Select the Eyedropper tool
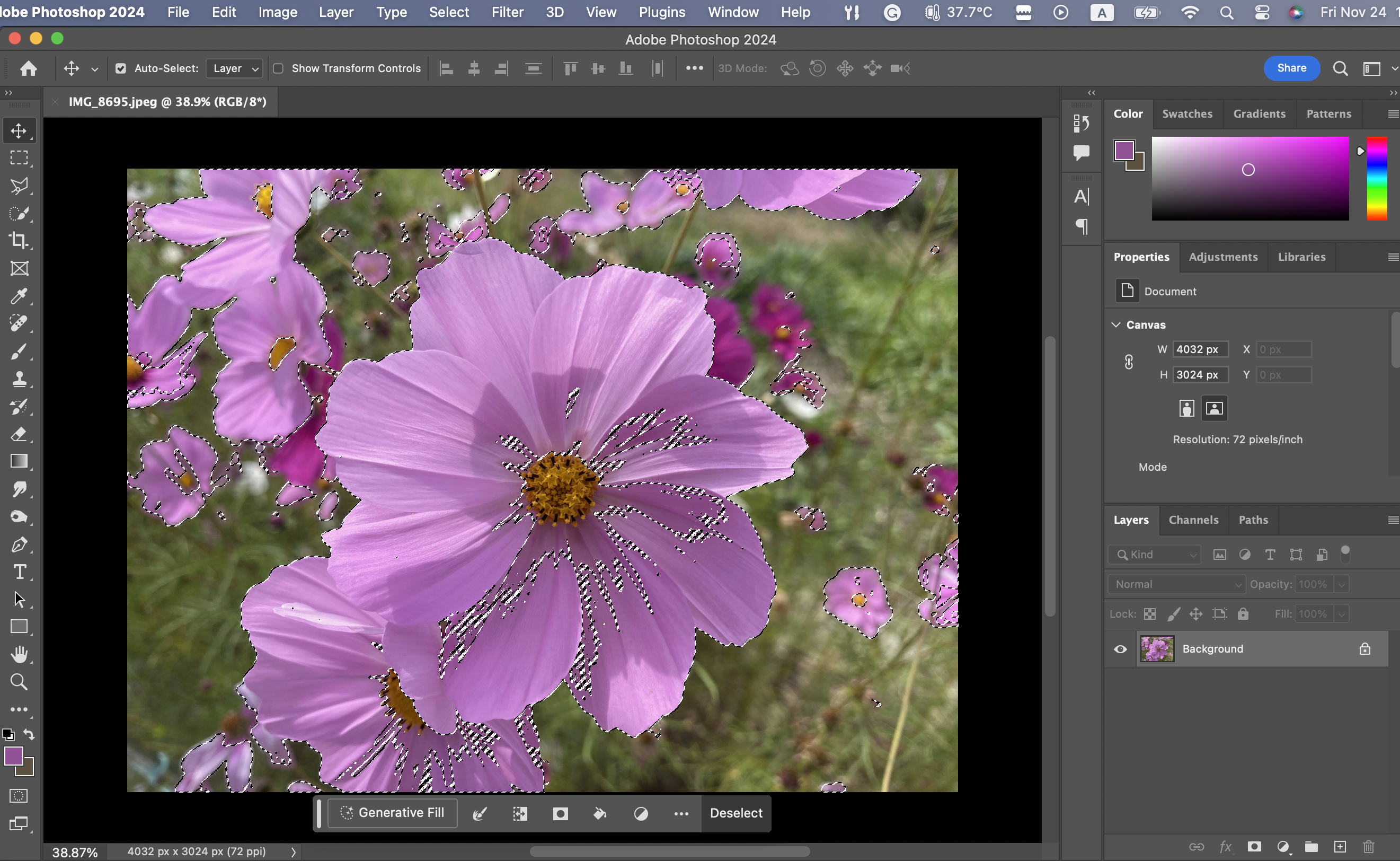Viewport: 1400px width, 861px height. point(19,296)
